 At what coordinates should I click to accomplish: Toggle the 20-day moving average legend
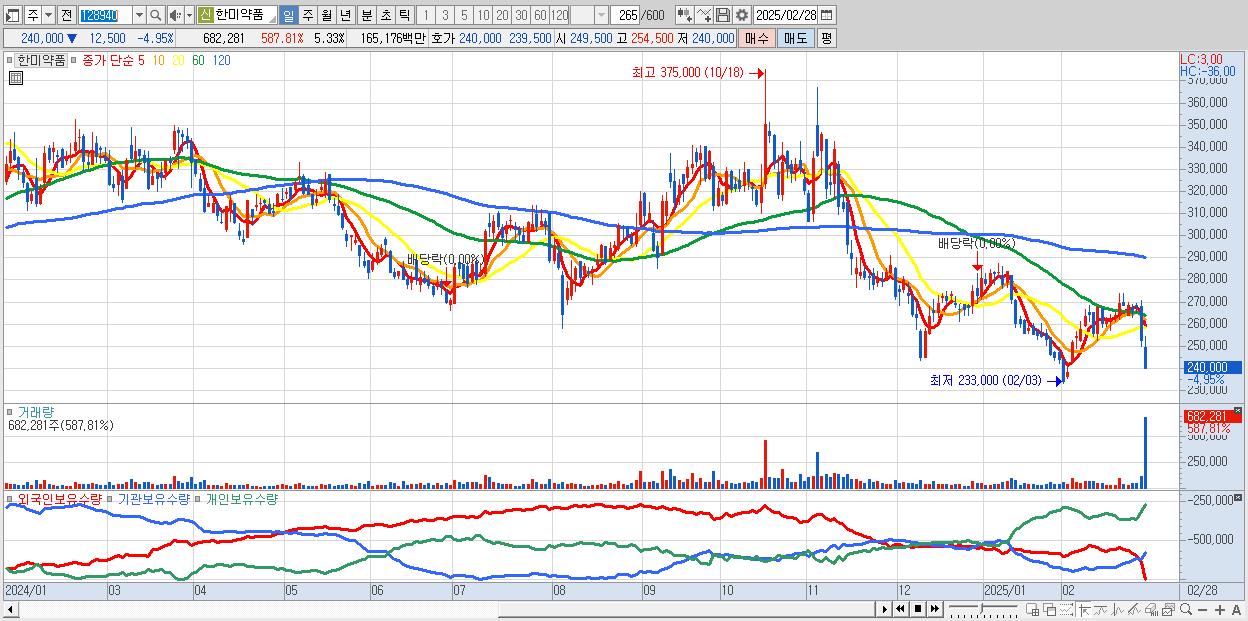(x=178, y=60)
